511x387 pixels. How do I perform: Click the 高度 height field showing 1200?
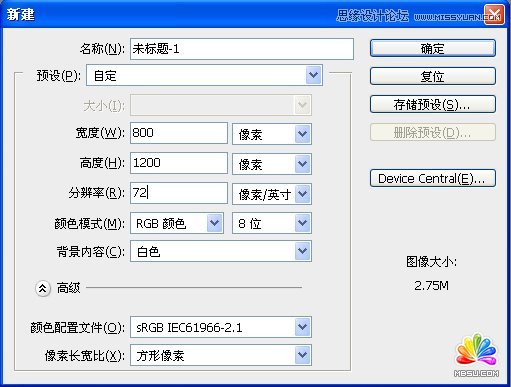179,163
